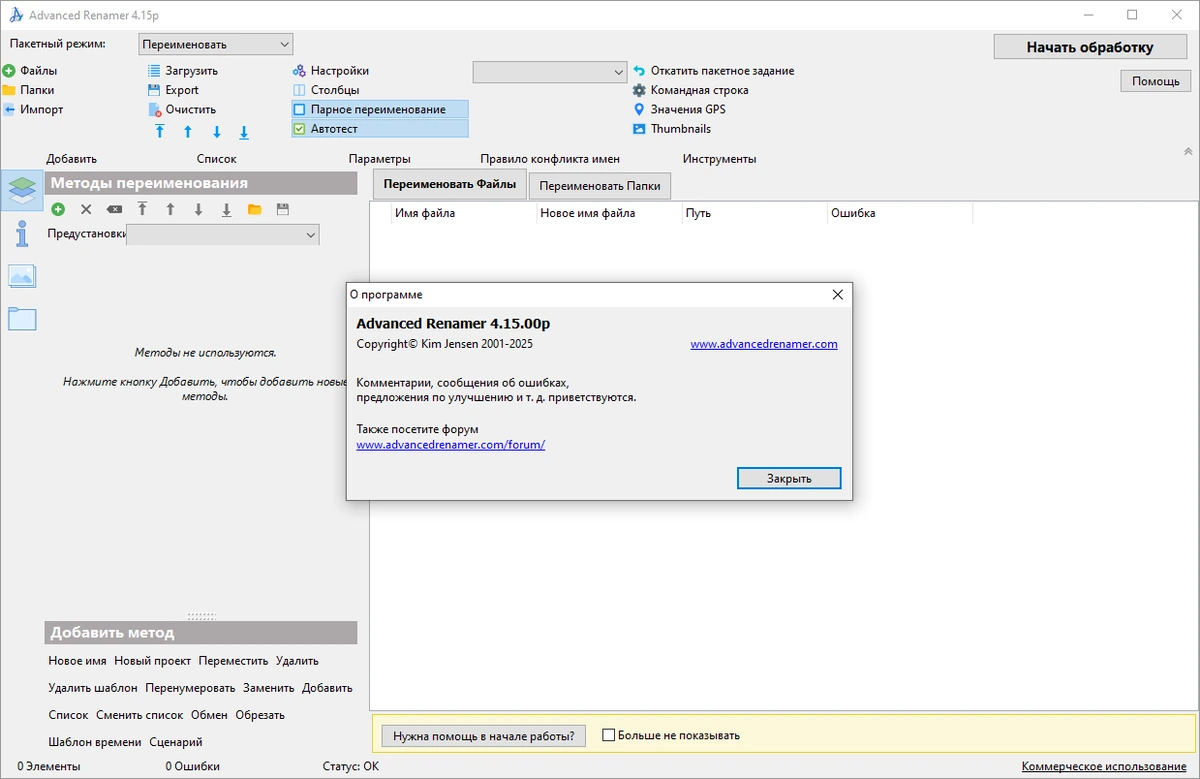Viewport: 1200px width, 779px height.
Task: Add files with the Файлы button
Action: point(30,71)
